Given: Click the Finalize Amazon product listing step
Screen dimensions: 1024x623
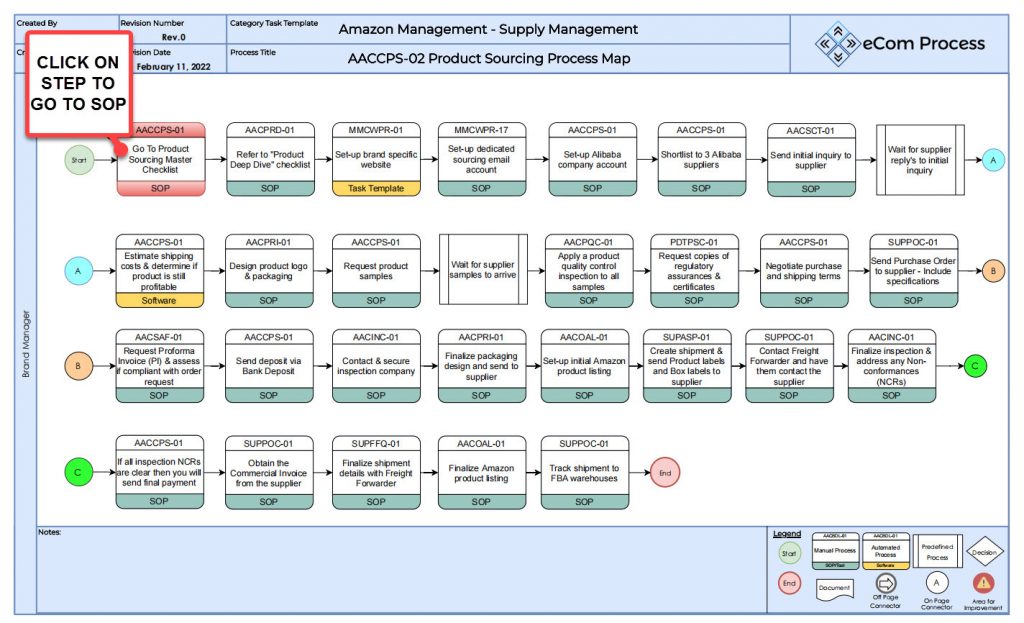Looking at the screenshot, I should tap(480, 472).
